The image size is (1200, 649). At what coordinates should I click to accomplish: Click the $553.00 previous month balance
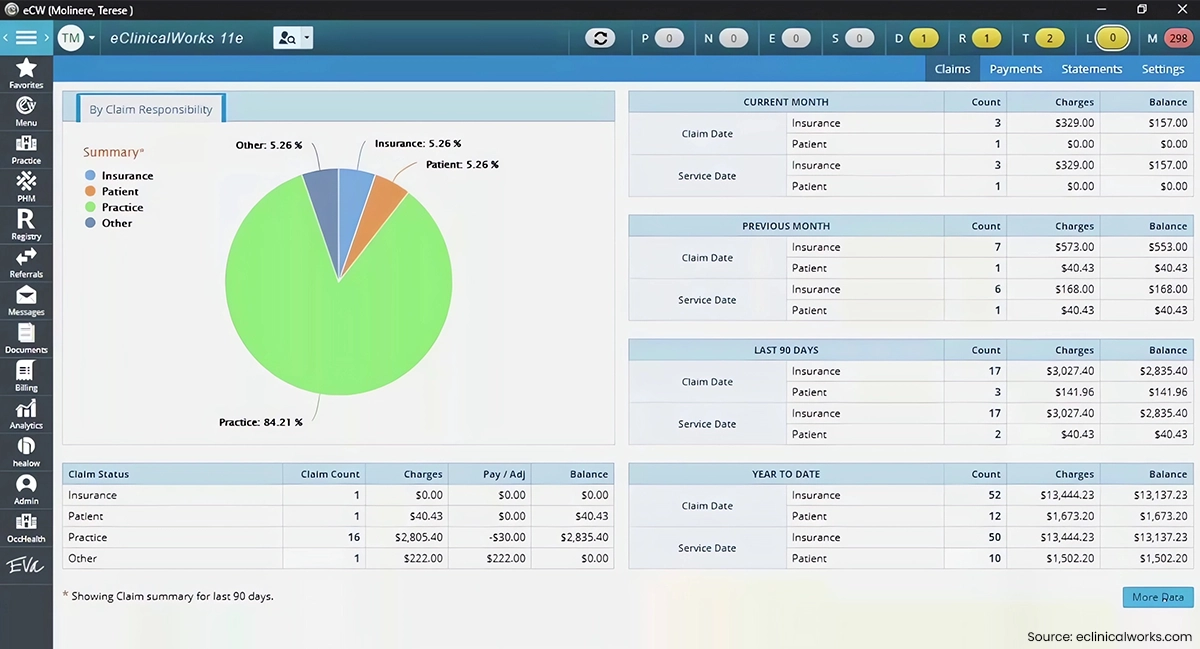[1168, 247]
